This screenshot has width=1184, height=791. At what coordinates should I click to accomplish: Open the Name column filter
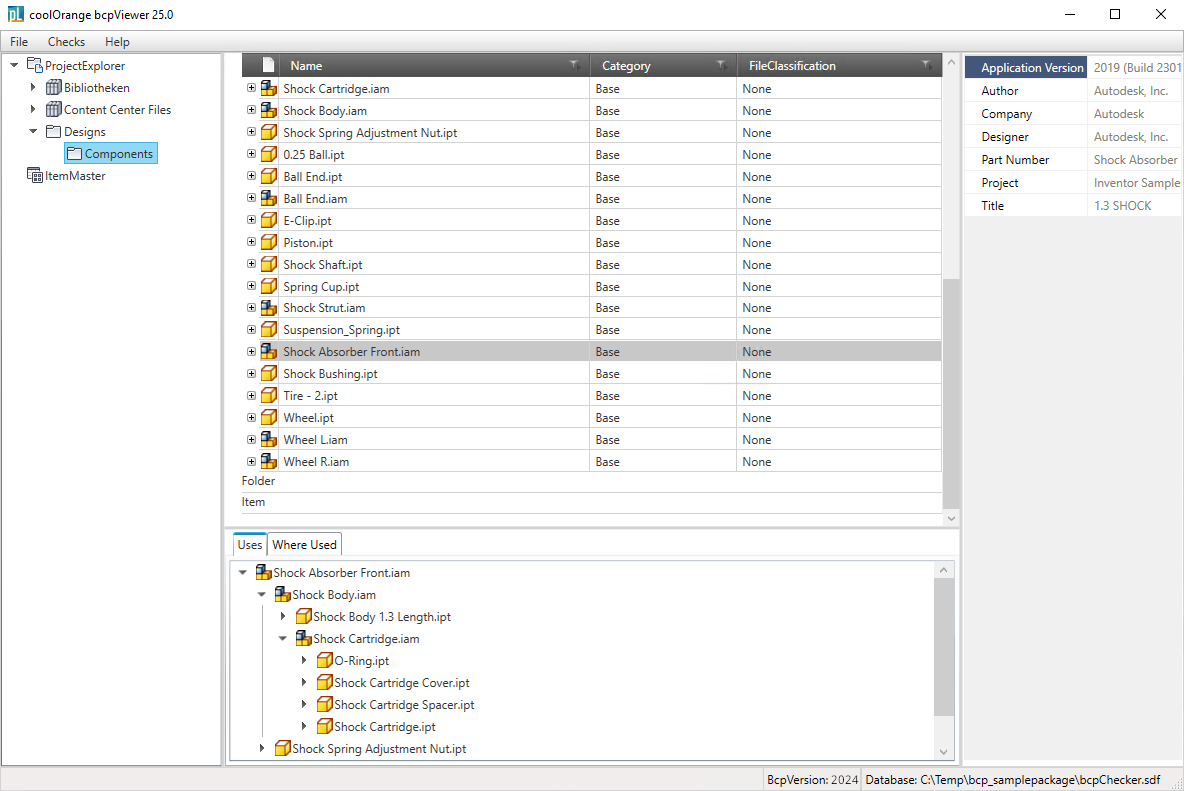(575, 66)
